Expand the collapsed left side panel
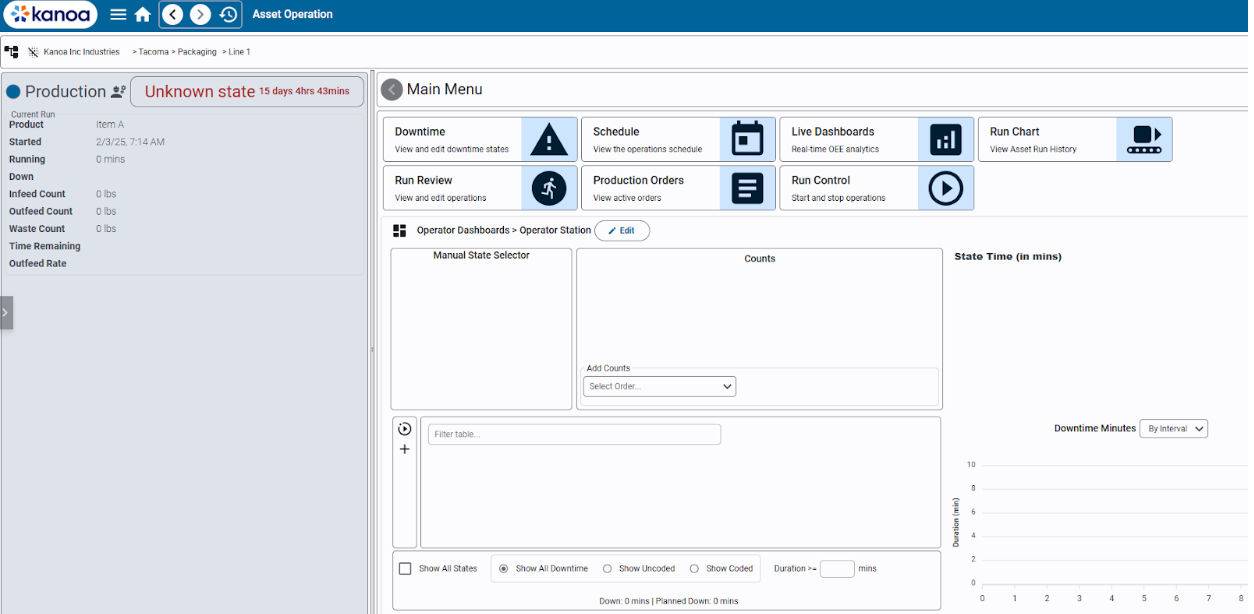This screenshot has height=614, width=1254. click(6, 312)
